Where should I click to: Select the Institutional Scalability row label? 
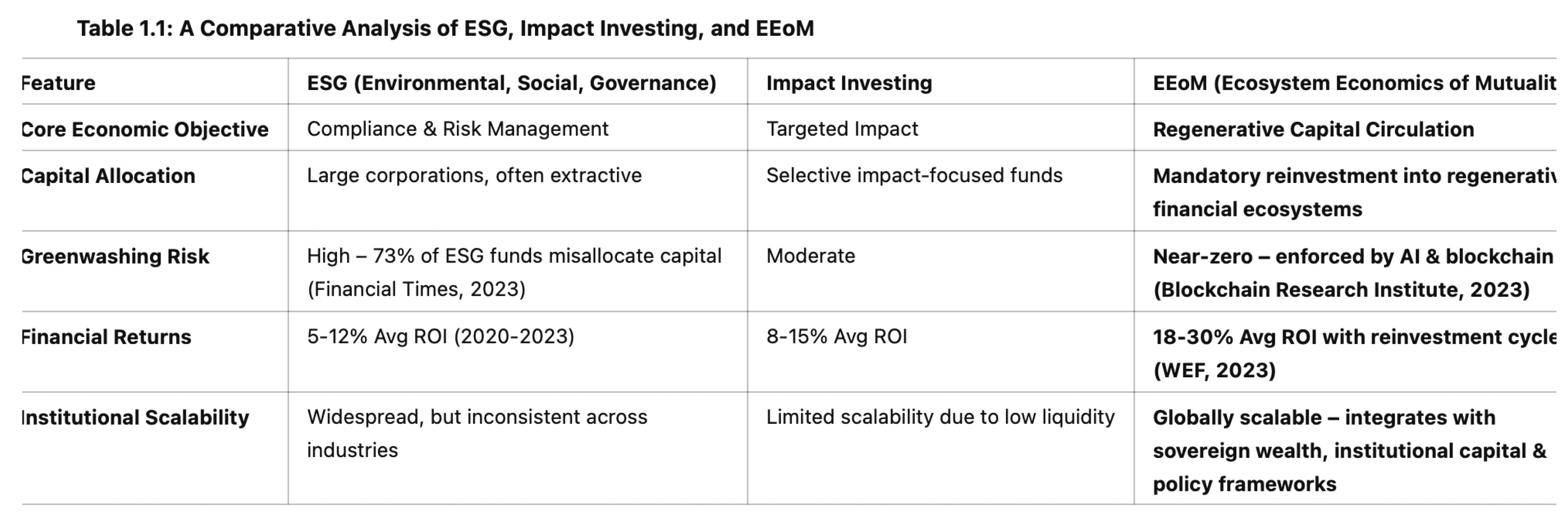tap(135, 417)
